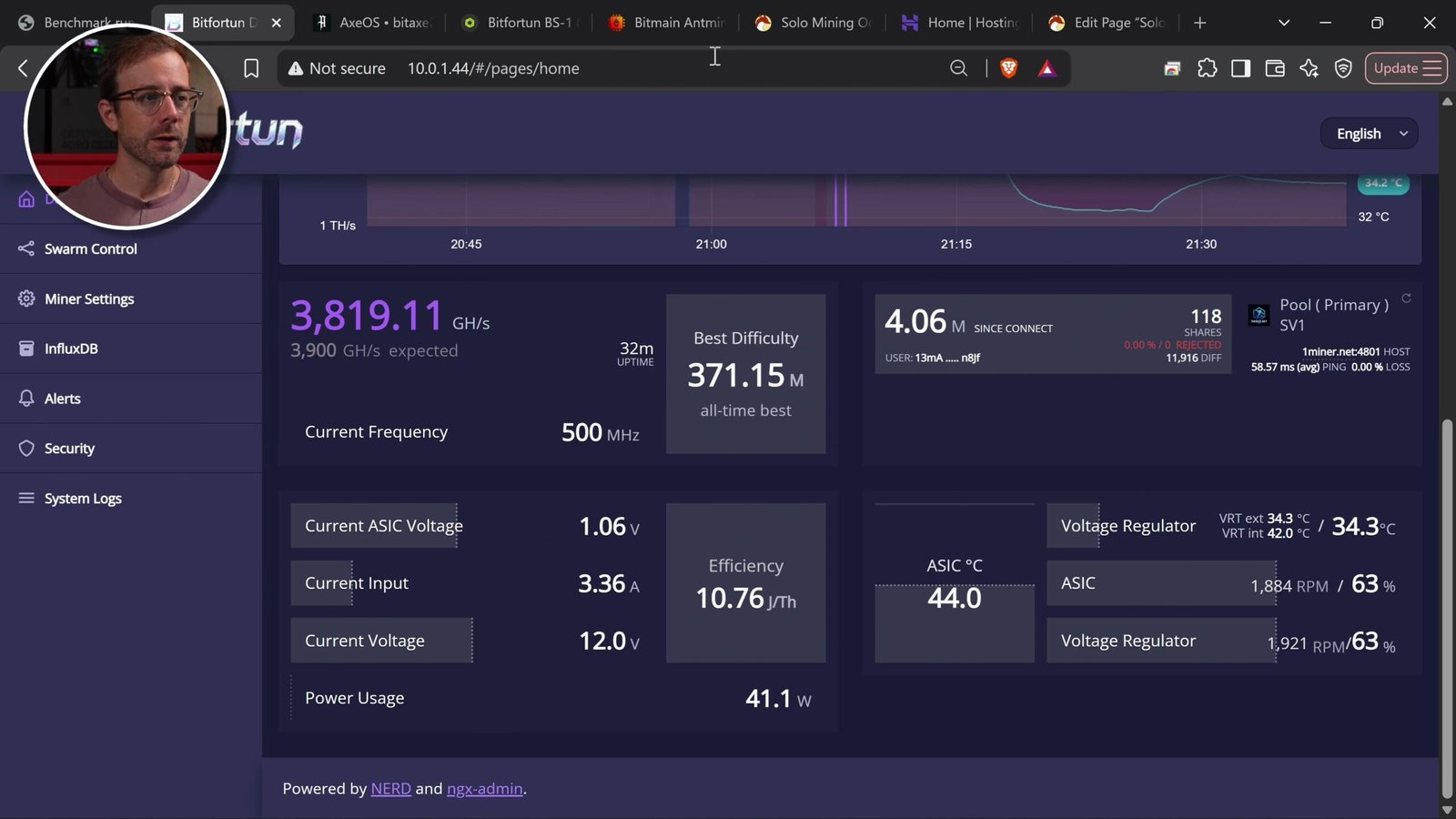
Task: Switch to the Solo Mining tab
Action: pos(813,23)
